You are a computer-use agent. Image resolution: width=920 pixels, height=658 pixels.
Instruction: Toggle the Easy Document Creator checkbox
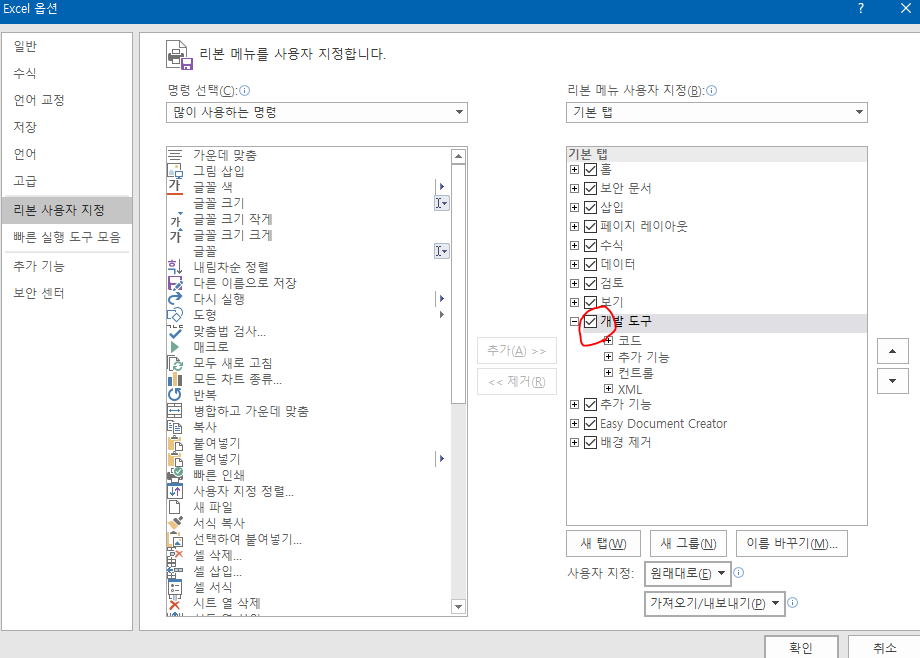pos(589,423)
